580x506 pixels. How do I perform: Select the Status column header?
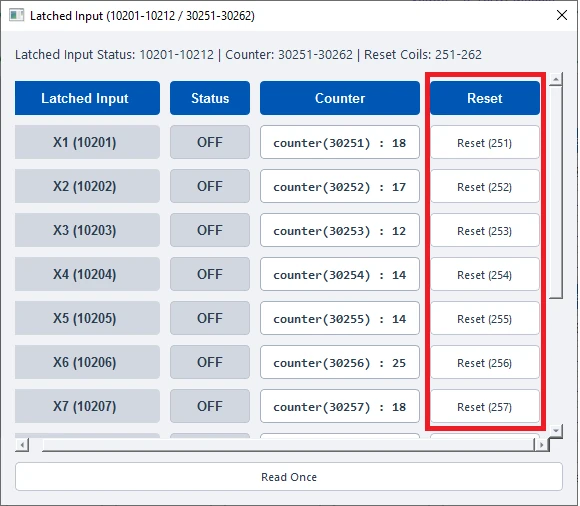coord(210,98)
